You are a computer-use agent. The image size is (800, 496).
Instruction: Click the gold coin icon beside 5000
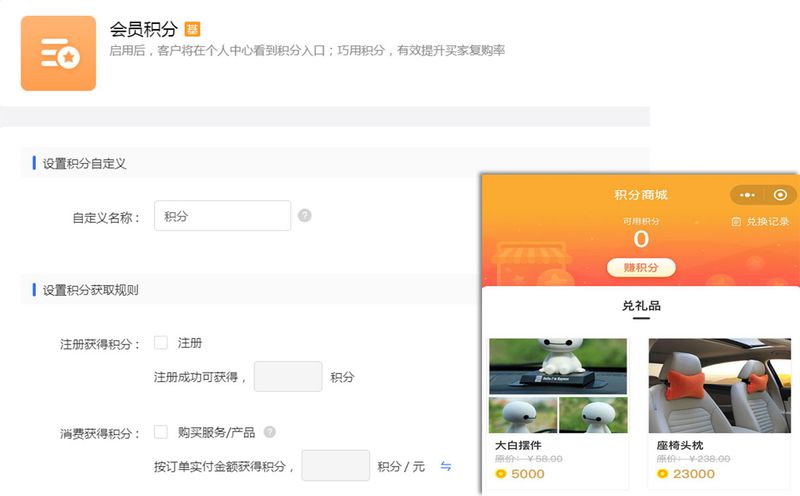click(x=501, y=474)
